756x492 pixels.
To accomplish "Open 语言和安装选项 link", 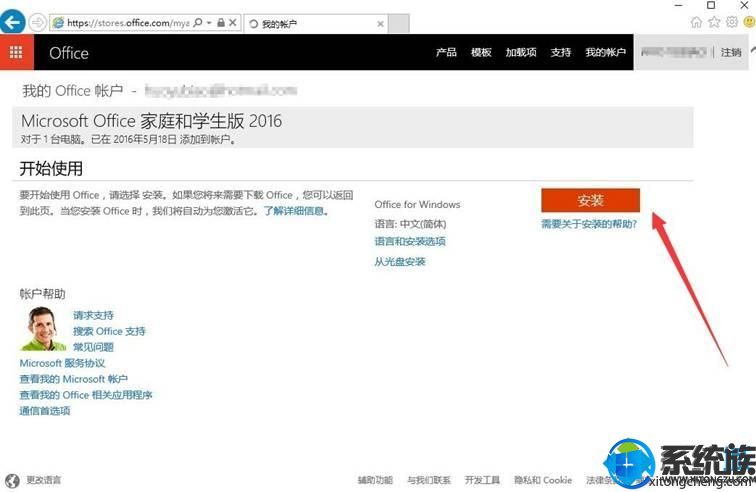I will (410, 241).
